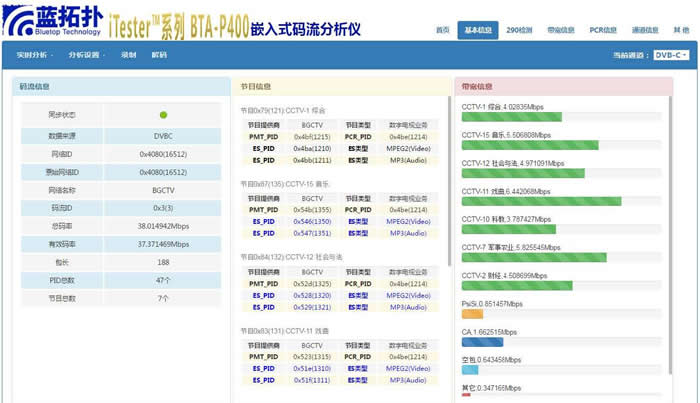Switch to the 290检测 tab

pyautogui.click(x=519, y=30)
